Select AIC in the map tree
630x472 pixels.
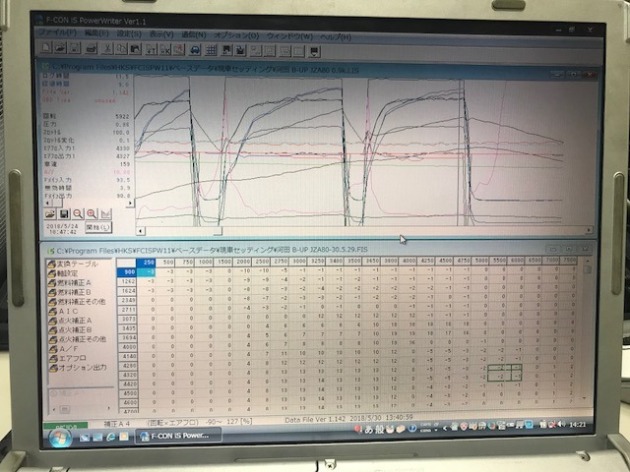click(63, 311)
